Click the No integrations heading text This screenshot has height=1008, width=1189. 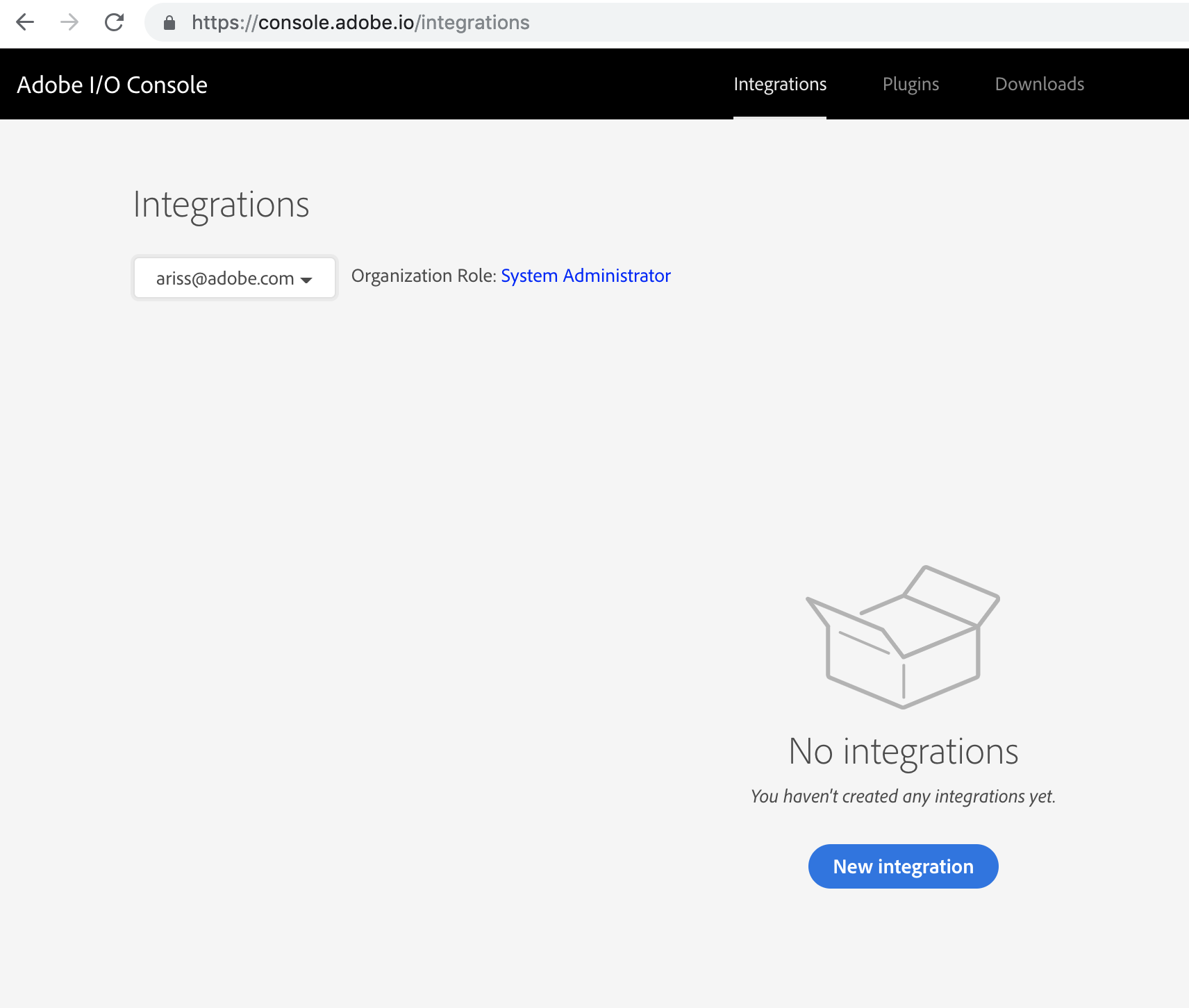[904, 751]
